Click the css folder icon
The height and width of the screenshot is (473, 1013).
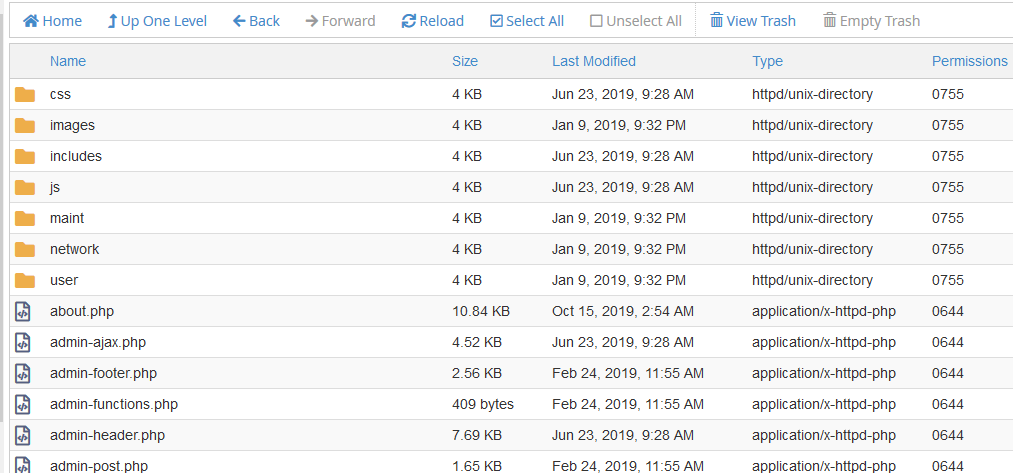coord(25,94)
